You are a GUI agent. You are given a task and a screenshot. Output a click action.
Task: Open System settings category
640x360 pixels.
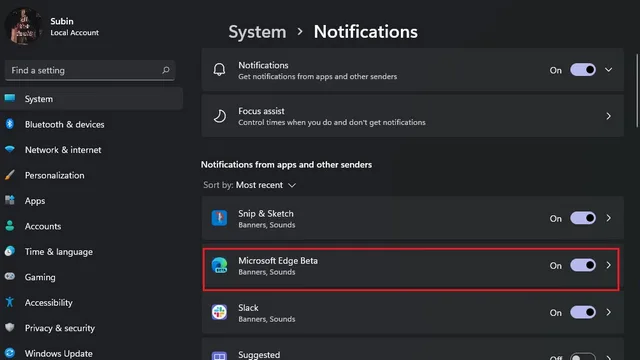[x=91, y=99]
